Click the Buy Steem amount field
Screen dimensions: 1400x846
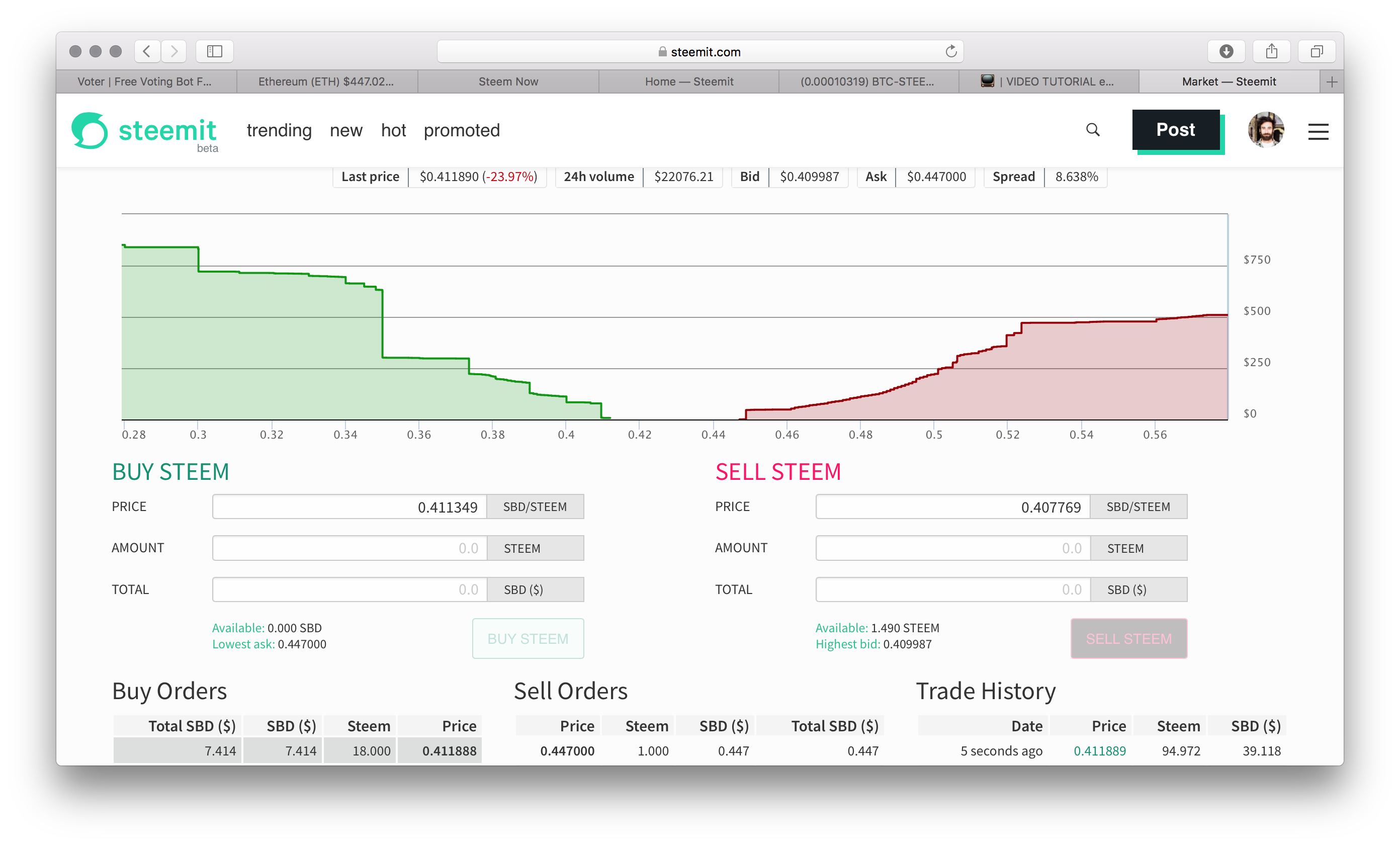(349, 548)
